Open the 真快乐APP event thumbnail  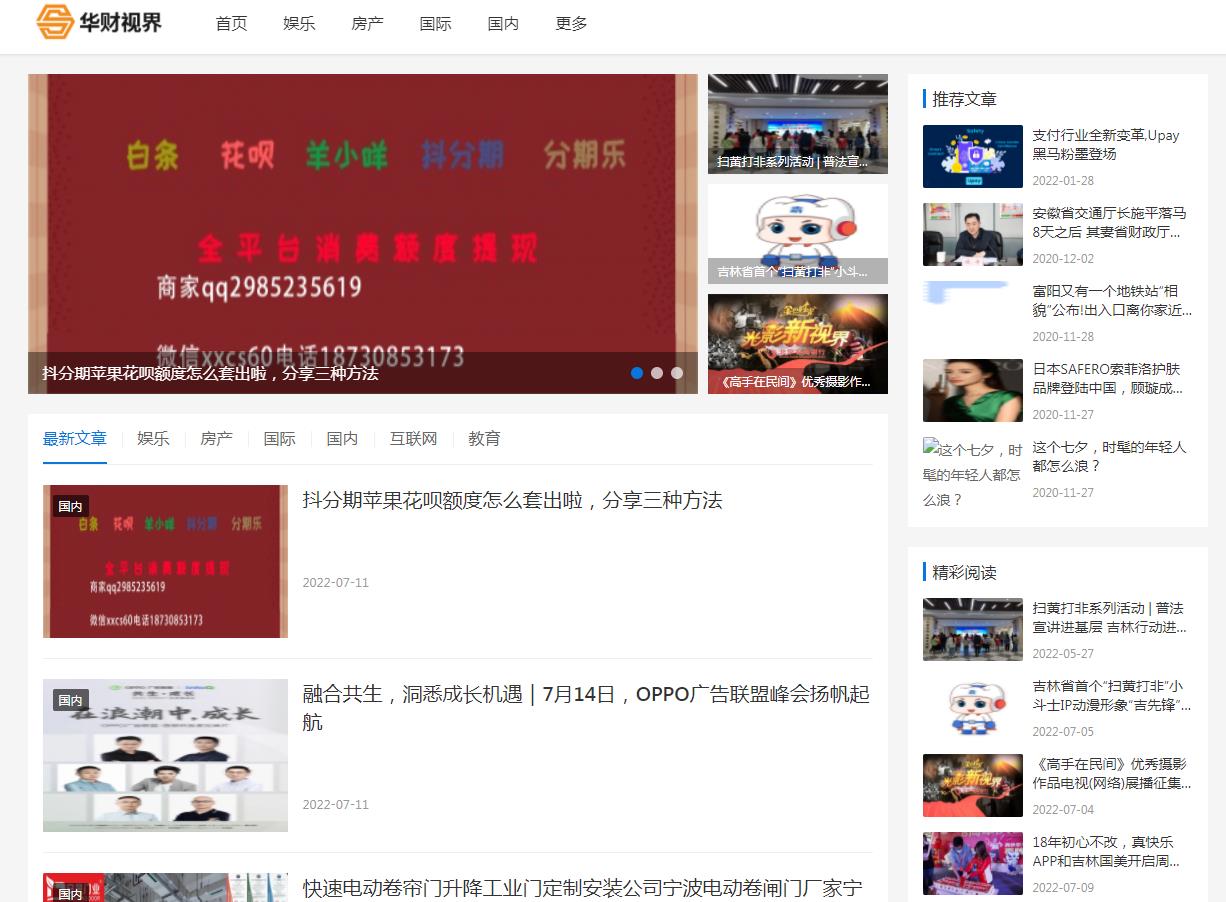[973, 863]
